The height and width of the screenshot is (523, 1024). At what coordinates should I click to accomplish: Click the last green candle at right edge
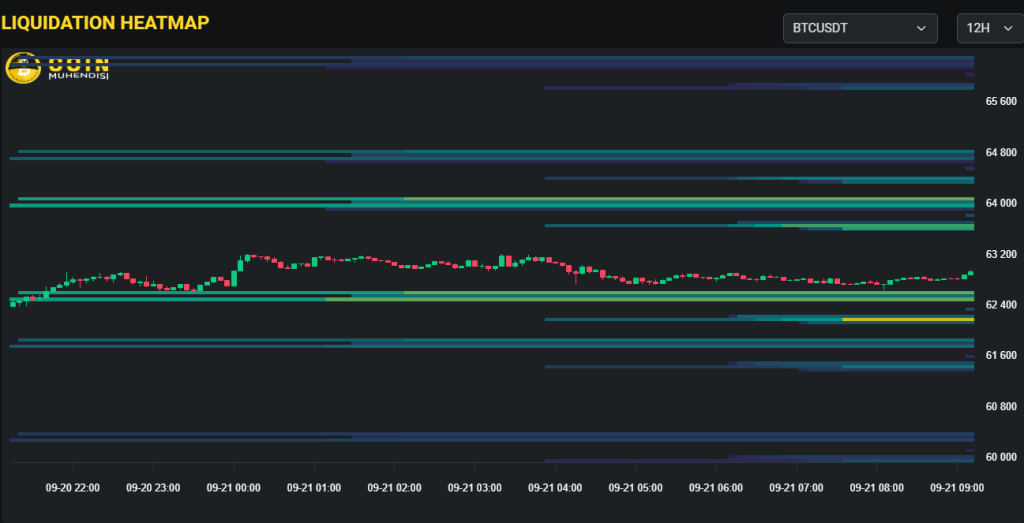(969, 273)
